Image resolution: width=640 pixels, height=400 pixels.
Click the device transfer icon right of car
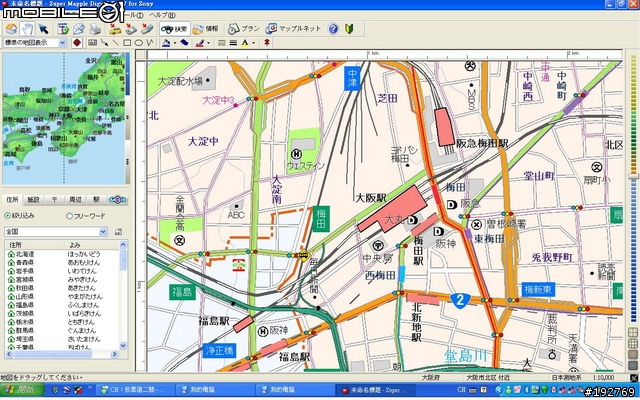pos(131,29)
